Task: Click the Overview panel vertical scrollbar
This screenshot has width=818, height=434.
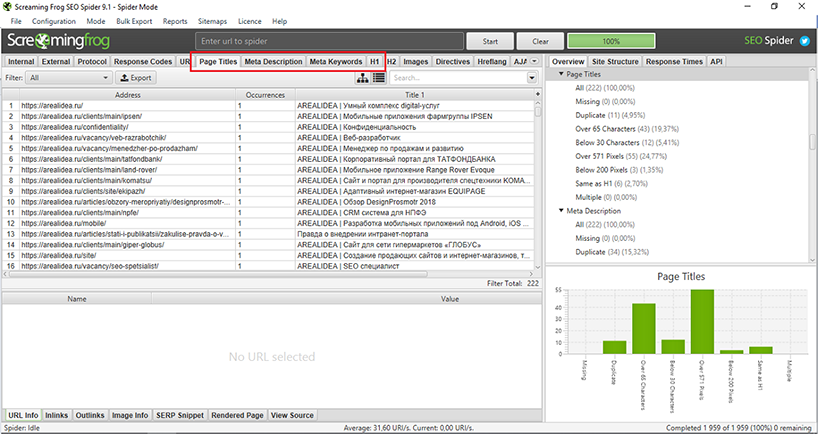Action: (x=812, y=141)
